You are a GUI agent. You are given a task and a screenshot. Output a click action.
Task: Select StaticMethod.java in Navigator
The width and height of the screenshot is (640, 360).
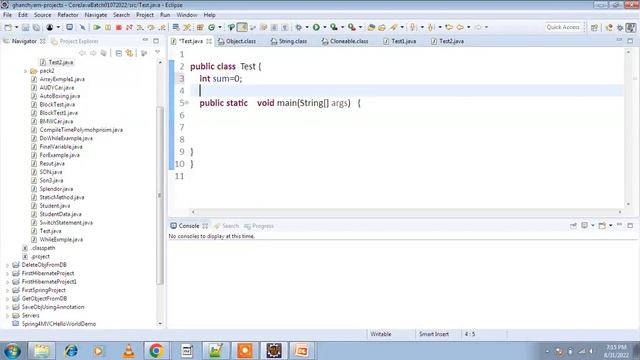pyautogui.click(x=62, y=197)
